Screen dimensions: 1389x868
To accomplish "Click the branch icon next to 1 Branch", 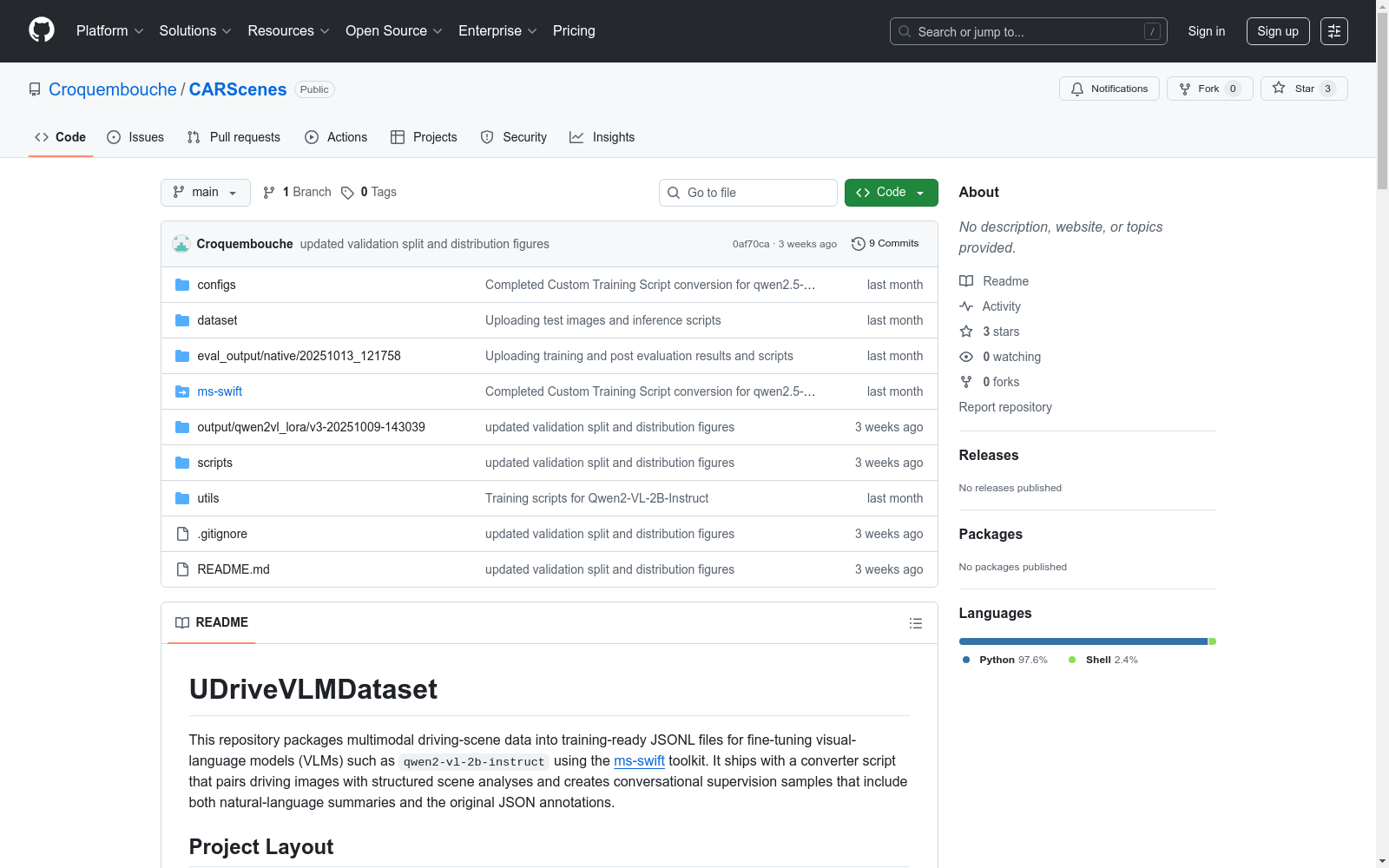I will coord(269,193).
